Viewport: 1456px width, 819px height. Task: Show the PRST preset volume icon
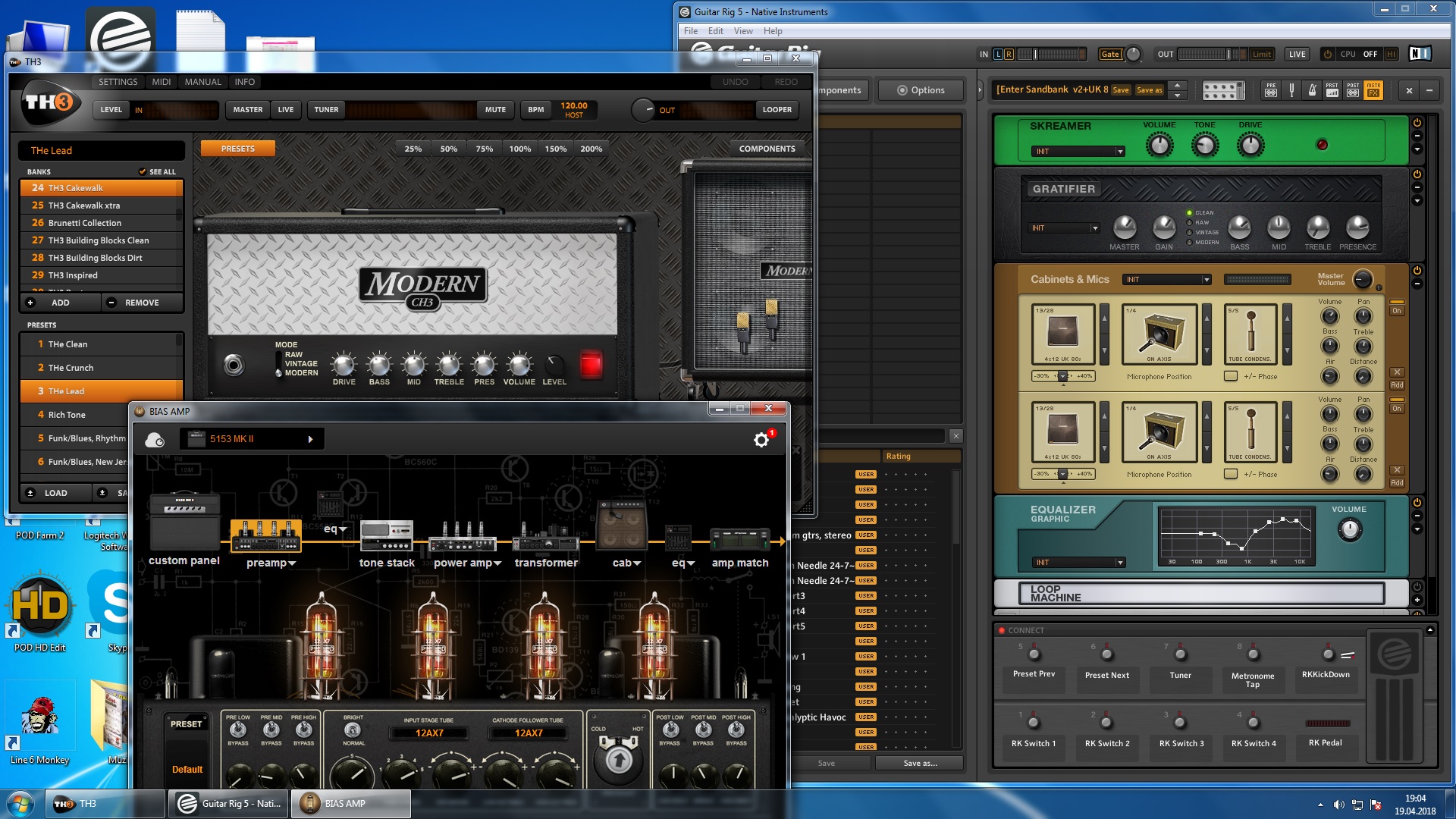1332,90
